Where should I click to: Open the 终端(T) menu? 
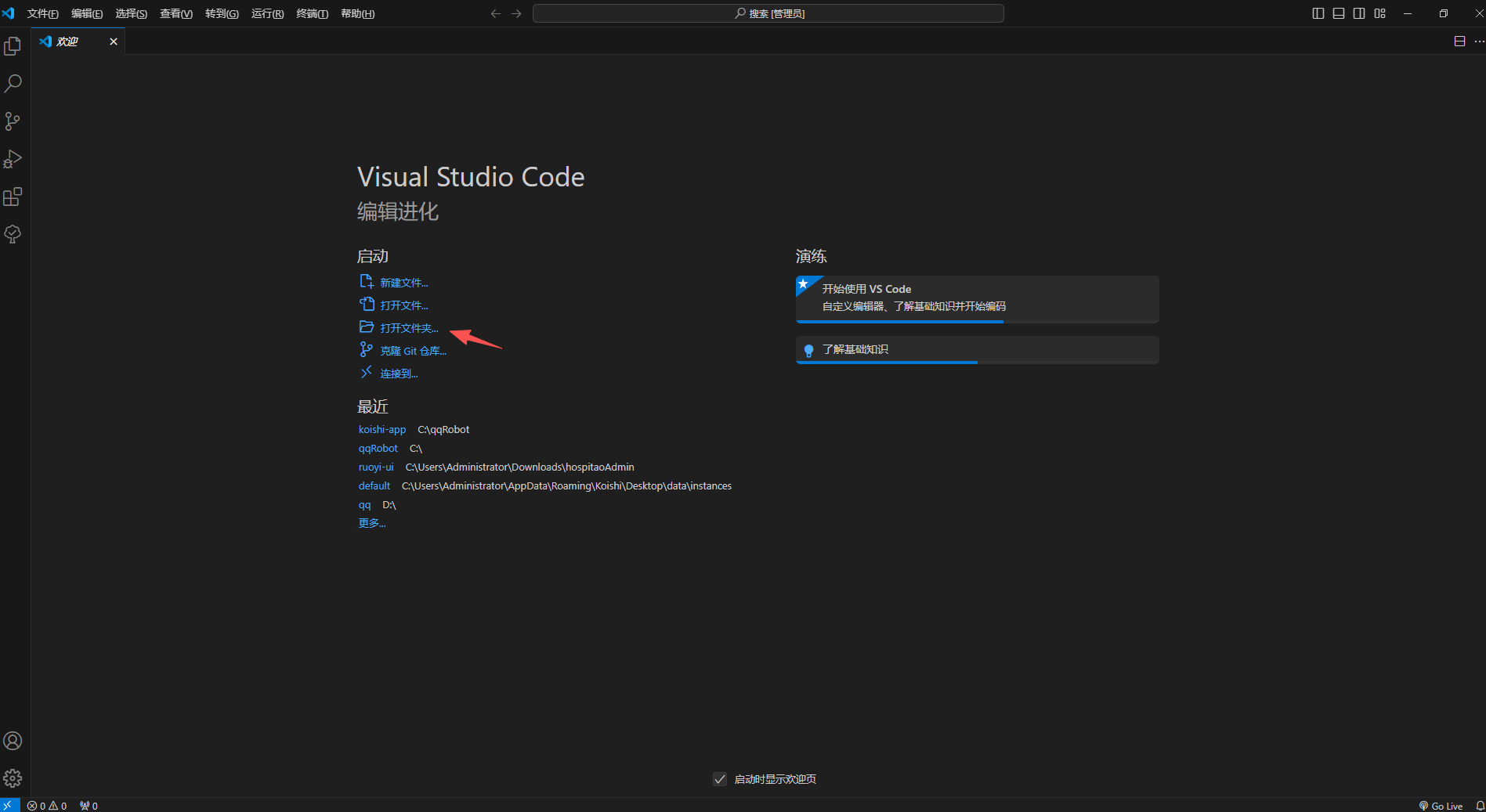tap(313, 14)
